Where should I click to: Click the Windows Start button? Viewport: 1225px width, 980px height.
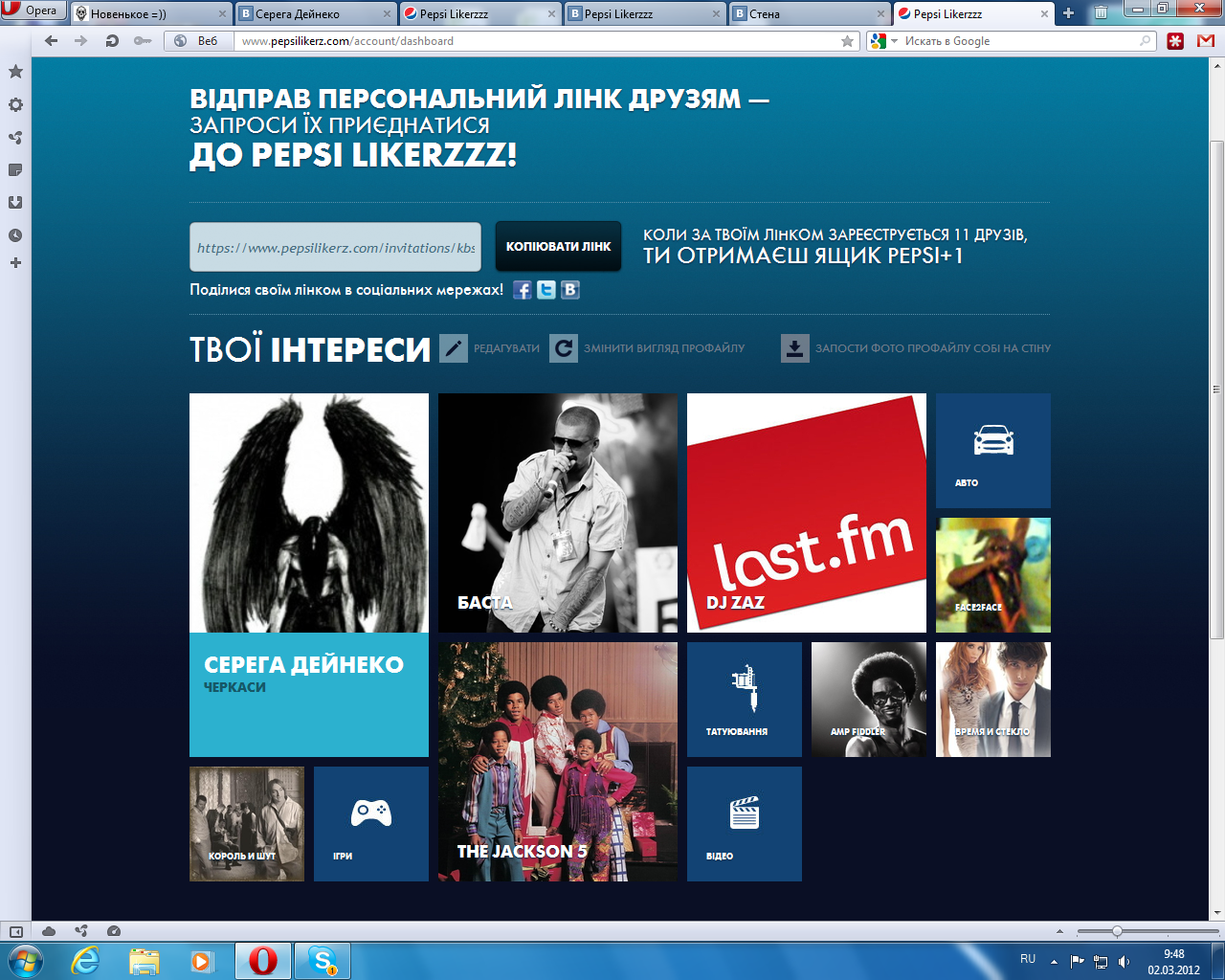(24, 960)
